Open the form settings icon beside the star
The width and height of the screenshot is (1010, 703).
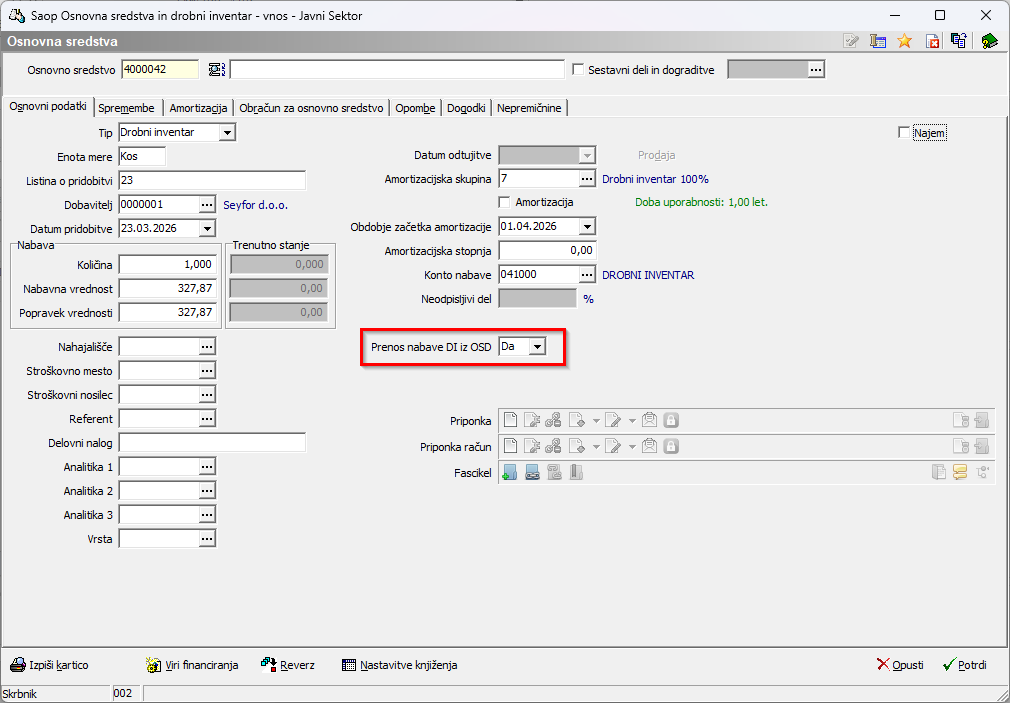coord(877,41)
